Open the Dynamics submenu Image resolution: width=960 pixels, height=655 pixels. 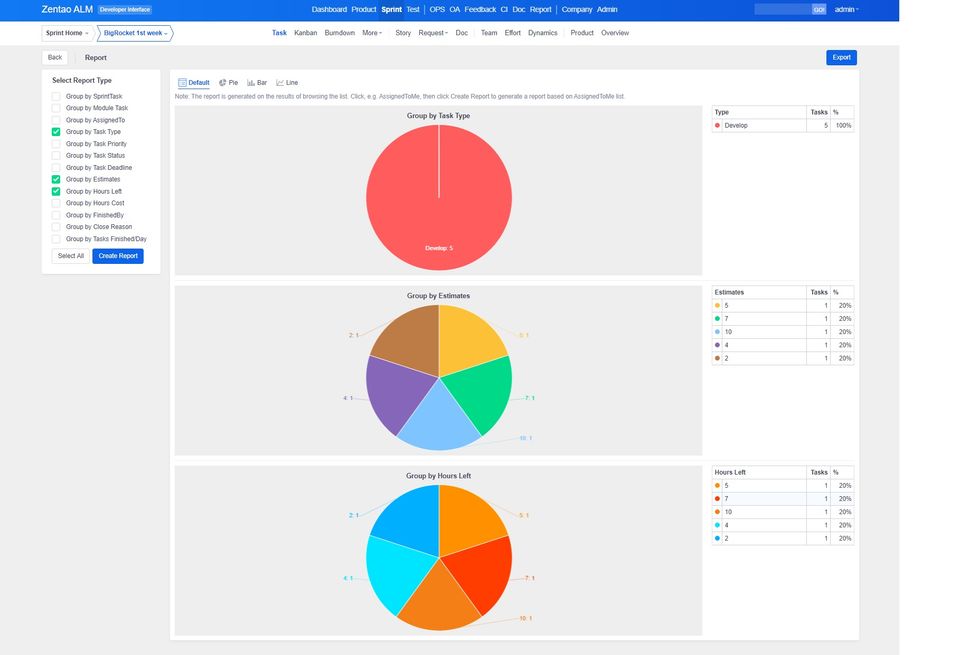click(x=542, y=33)
